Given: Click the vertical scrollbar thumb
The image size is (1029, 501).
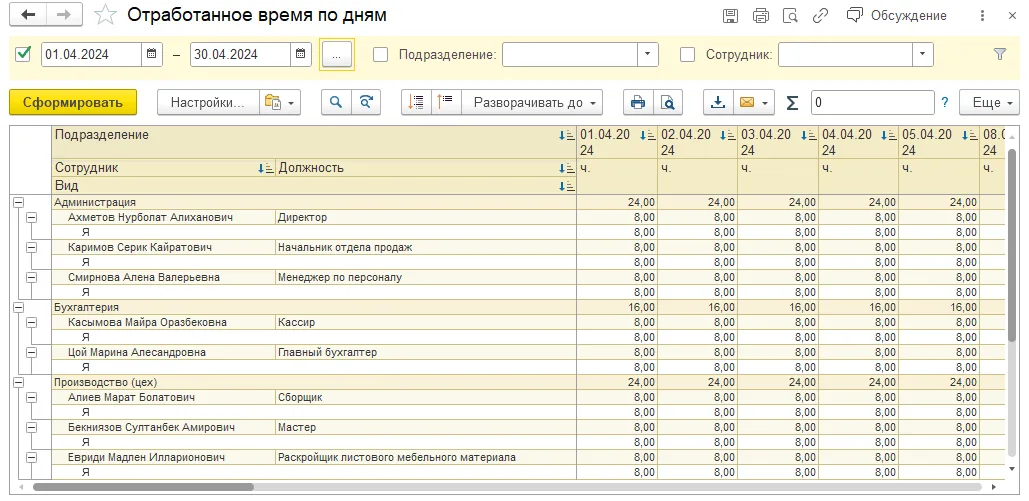Looking at the screenshot, I should tap(1011, 244).
